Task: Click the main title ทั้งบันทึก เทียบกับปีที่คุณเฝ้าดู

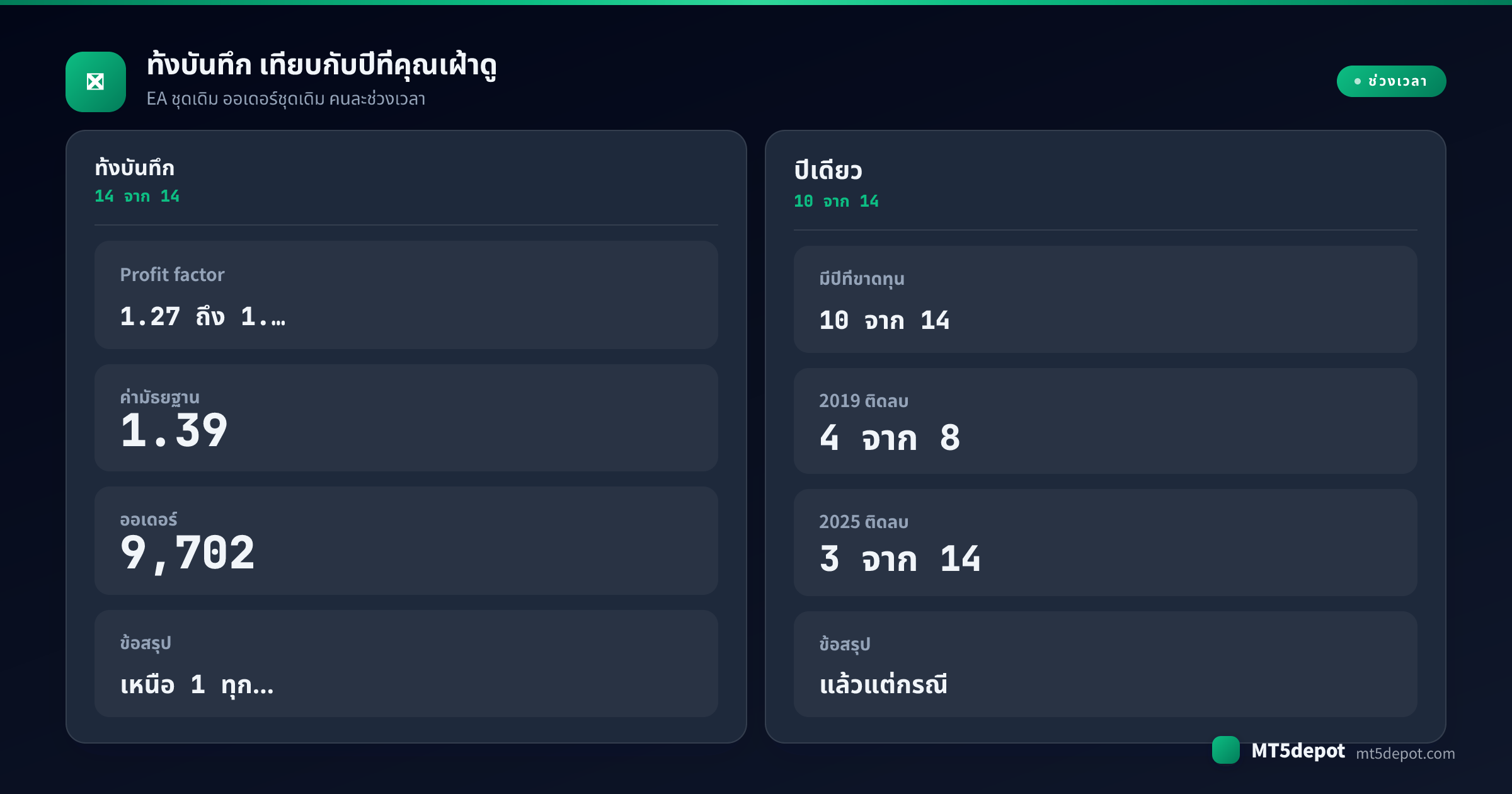Action: click(322, 66)
